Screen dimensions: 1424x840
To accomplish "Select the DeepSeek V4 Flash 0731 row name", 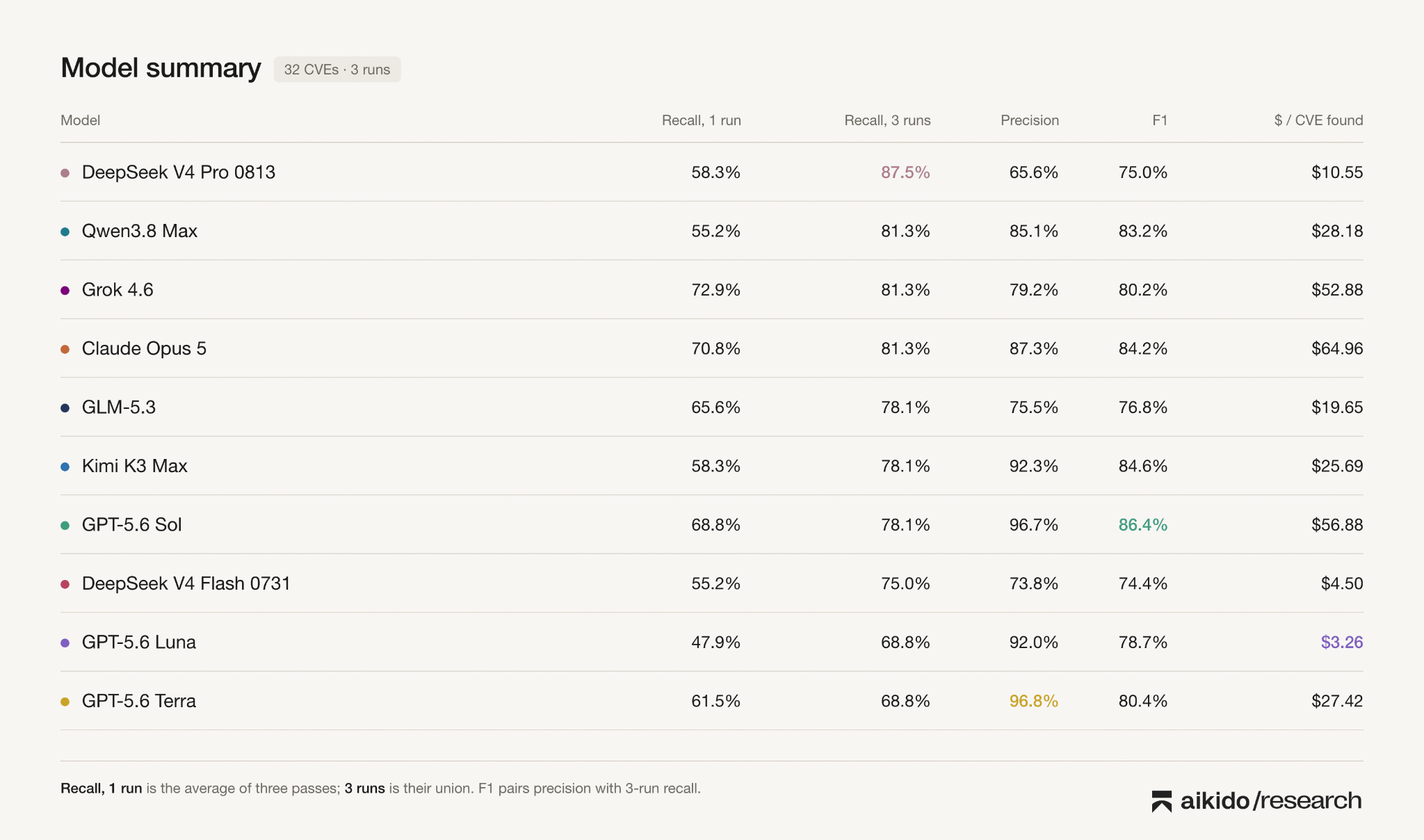I will [186, 583].
